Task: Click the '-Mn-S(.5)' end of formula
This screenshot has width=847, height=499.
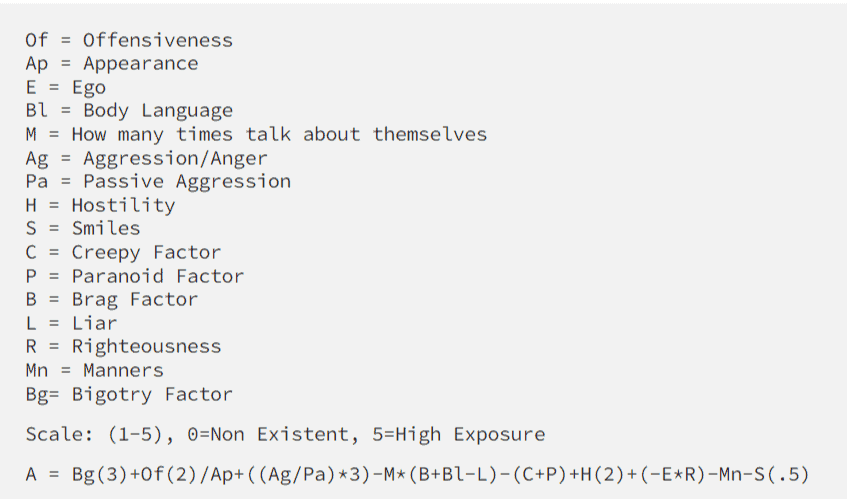Action: (758, 475)
